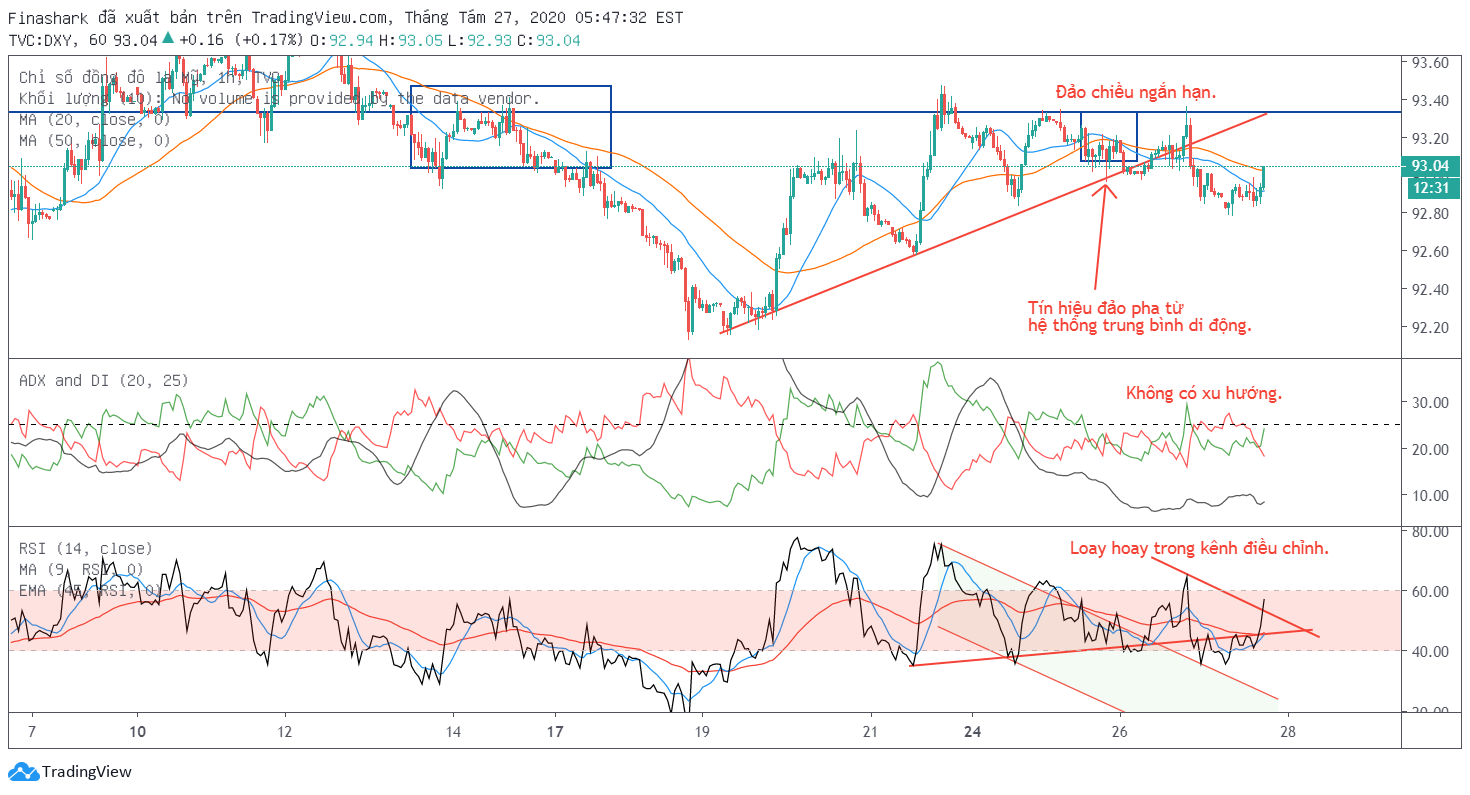Select the low value L:92.93
Image resolution: width=1470 pixels, height=795 pixels.
(480, 40)
